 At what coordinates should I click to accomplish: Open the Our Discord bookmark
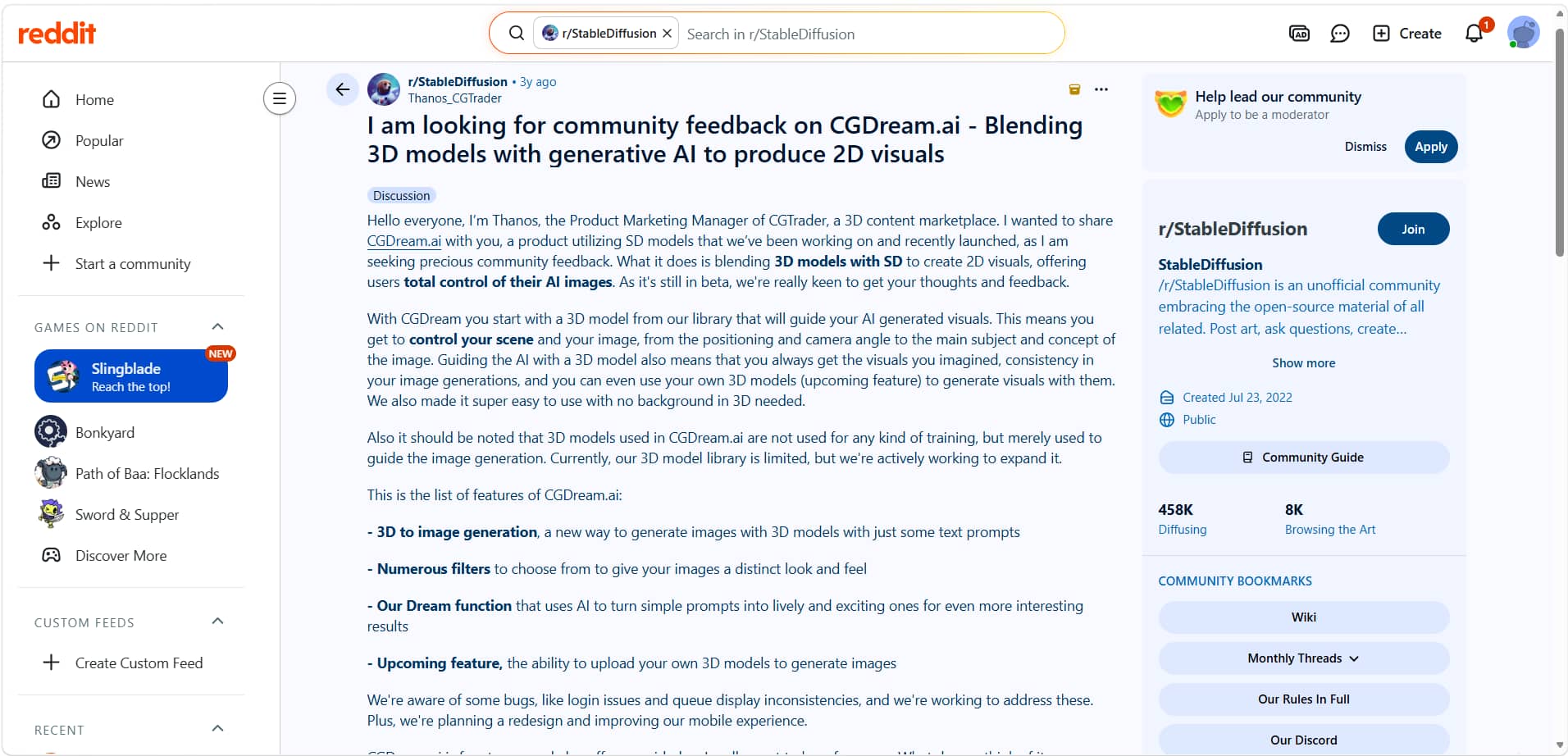coord(1303,740)
